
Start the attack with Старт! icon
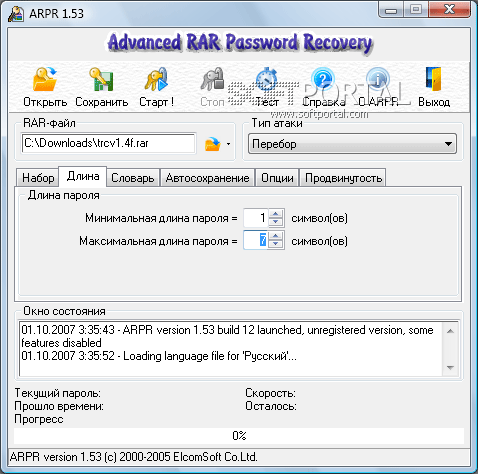[x=156, y=79]
